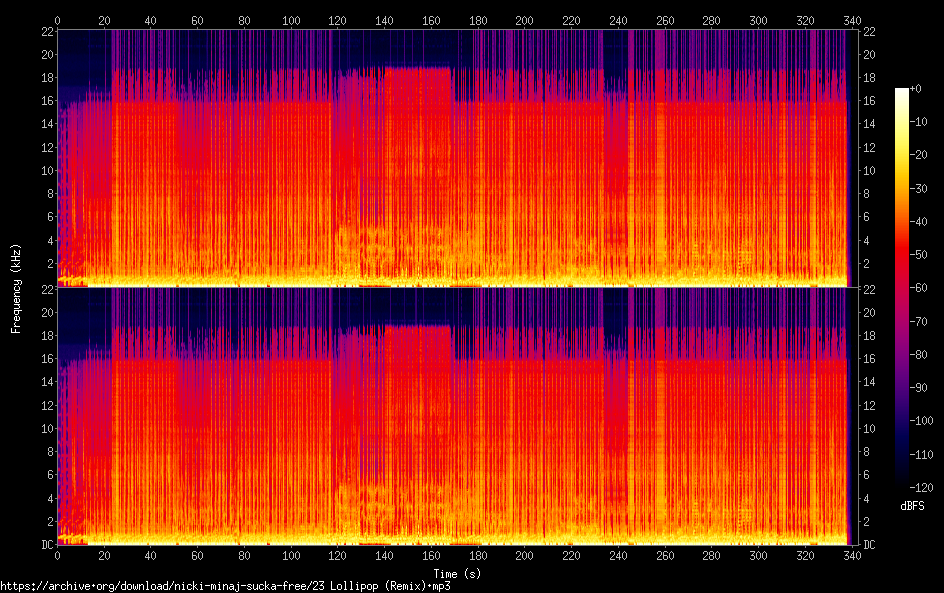Click the 'DC' label at bottom-right corner
Image resolution: width=944 pixels, height=593 pixels.
[869, 544]
